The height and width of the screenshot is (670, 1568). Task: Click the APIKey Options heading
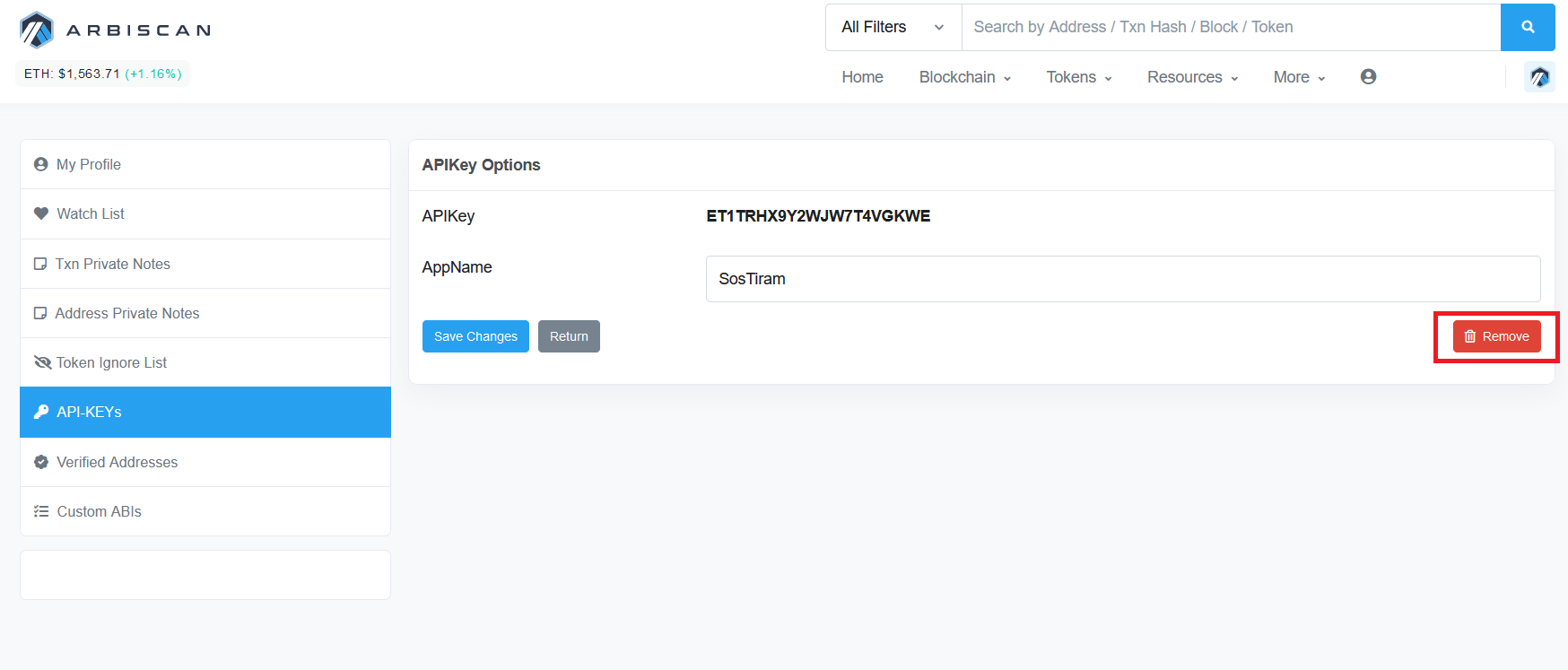coord(481,165)
